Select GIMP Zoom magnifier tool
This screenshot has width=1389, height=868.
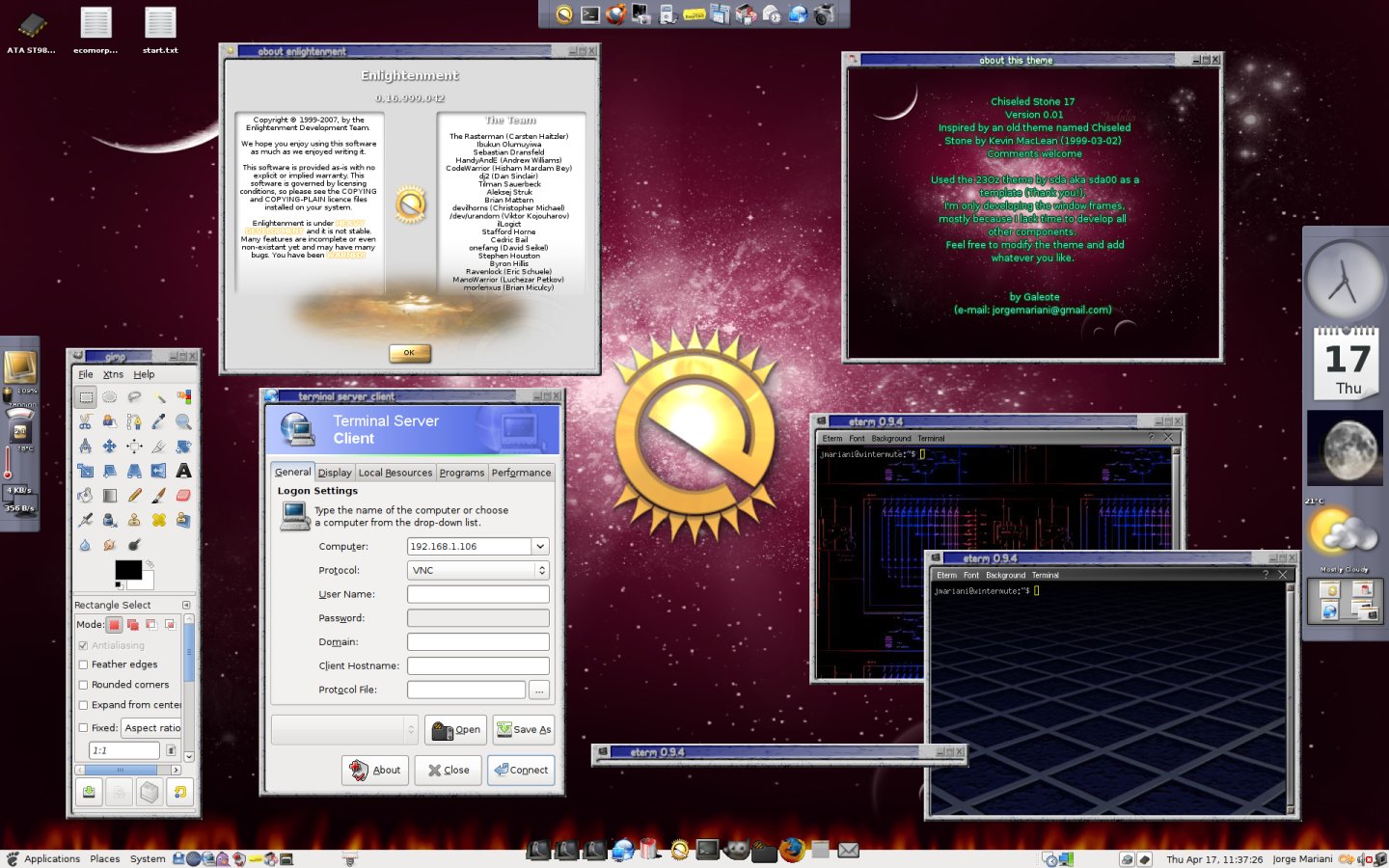(183, 421)
